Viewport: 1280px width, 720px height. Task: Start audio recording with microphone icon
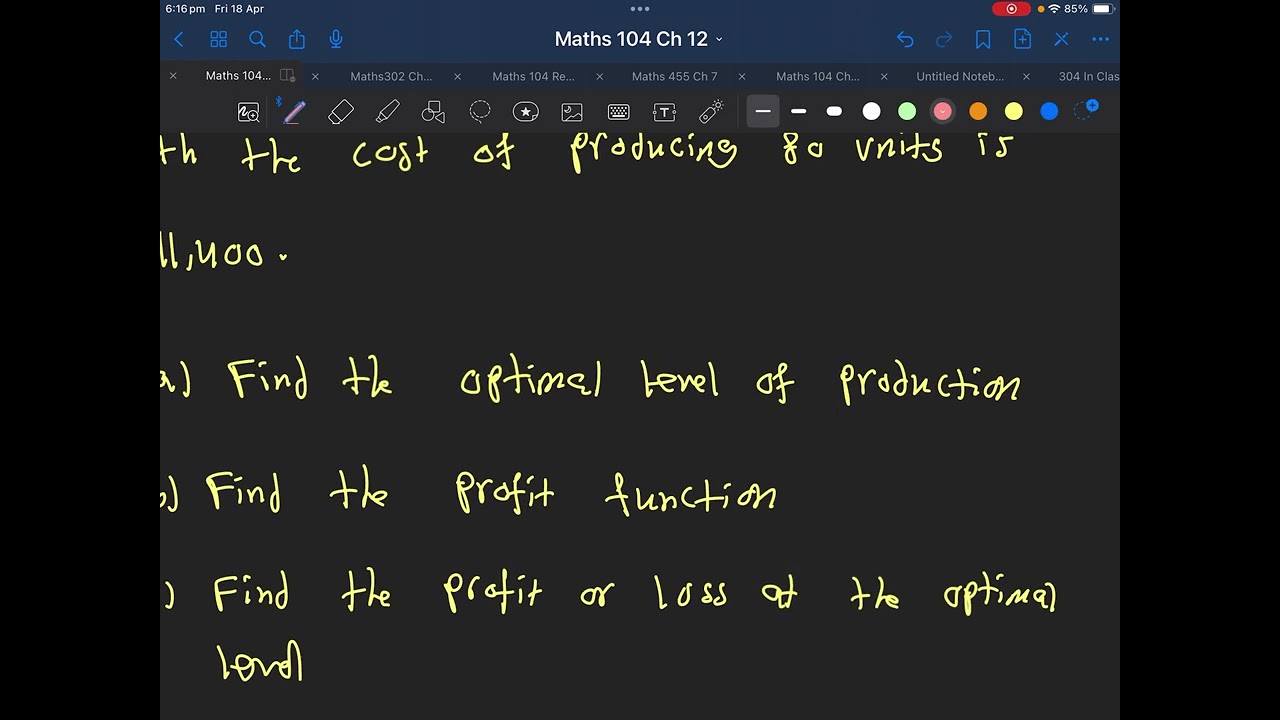point(336,39)
